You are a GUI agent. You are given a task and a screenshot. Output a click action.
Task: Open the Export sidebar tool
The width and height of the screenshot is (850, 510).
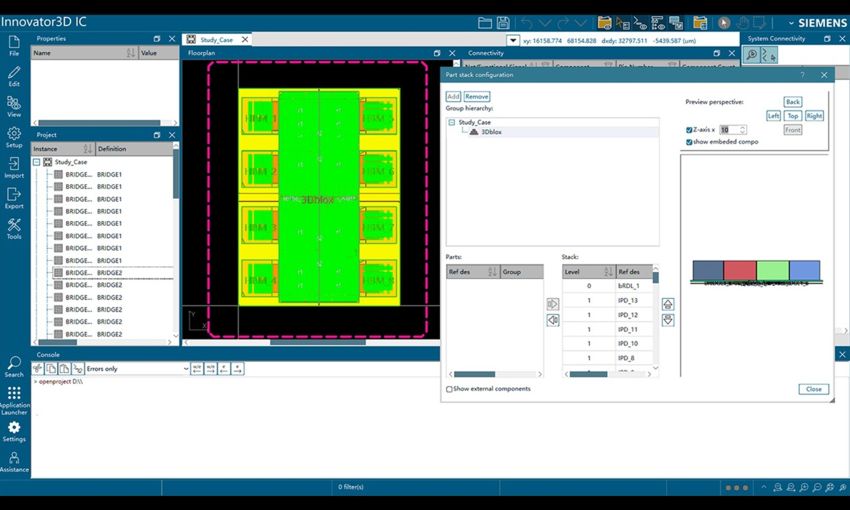point(14,198)
